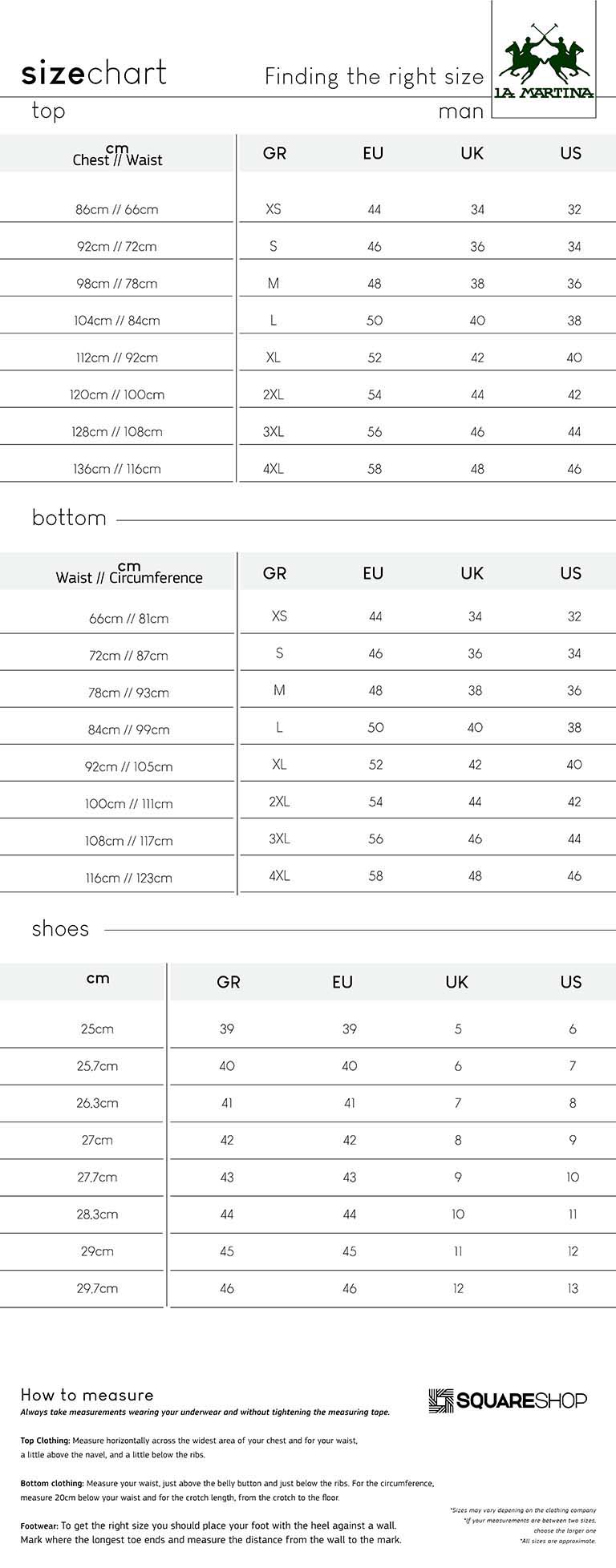Select the Footwear measuring instructions text
This screenshot has height=1568, width=616.
[211, 1532]
